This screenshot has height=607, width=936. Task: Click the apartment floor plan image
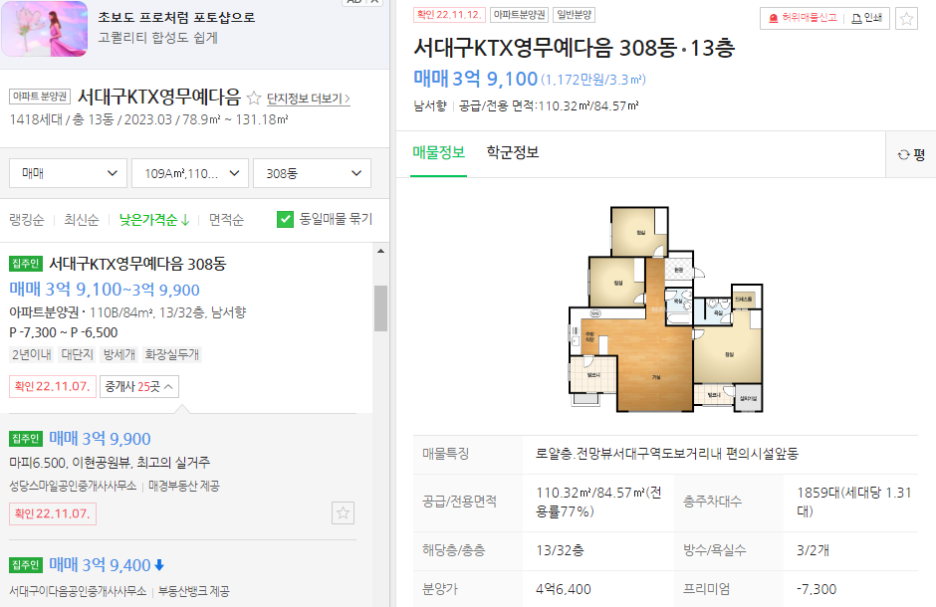coord(666,309)
